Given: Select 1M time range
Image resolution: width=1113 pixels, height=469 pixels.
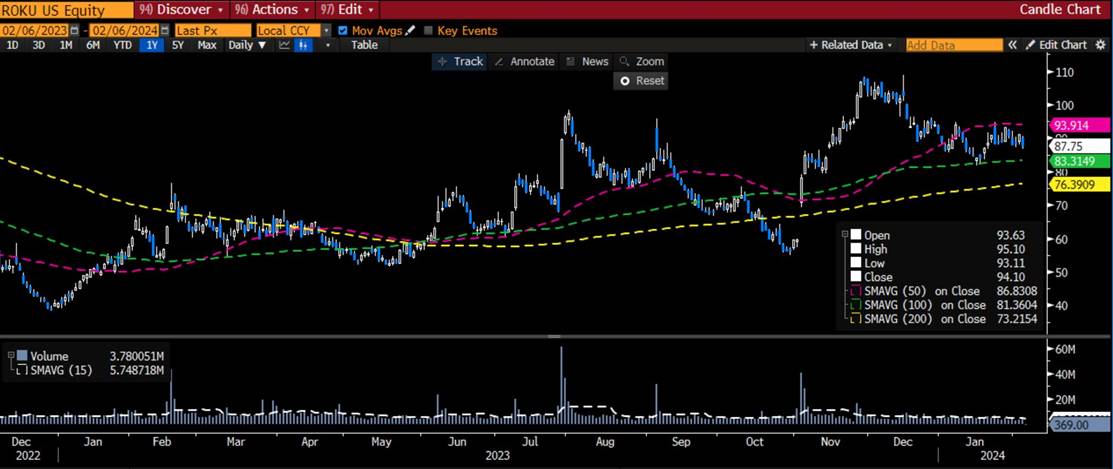Looking at the screenshot, I should pos(65,45).
